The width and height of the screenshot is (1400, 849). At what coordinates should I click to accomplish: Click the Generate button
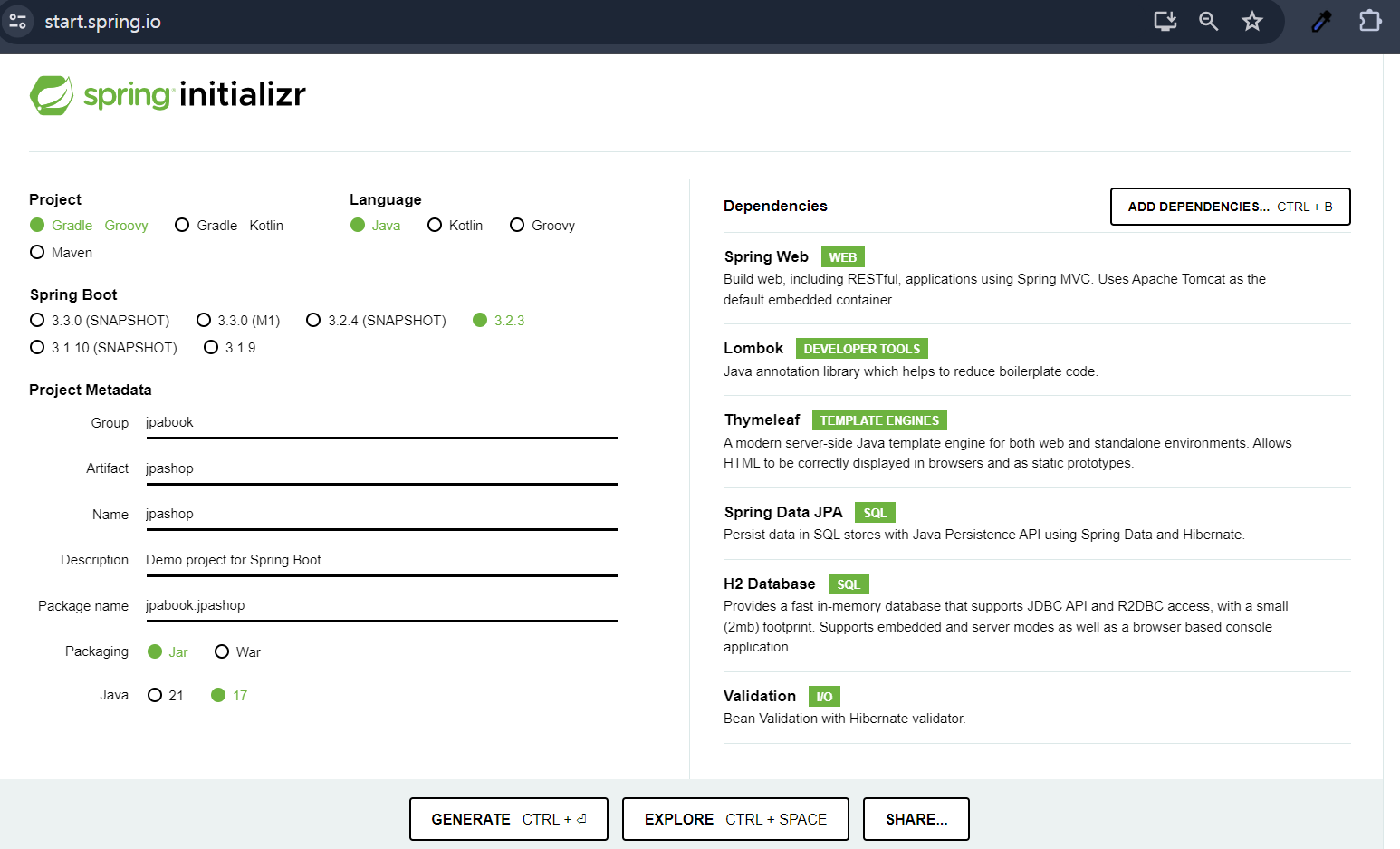(x=508, y=819)
